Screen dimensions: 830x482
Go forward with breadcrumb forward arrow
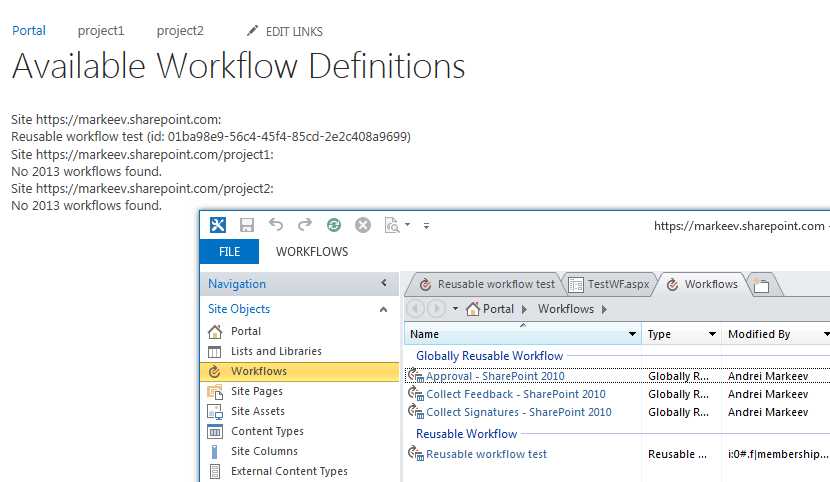click(437, 308)
